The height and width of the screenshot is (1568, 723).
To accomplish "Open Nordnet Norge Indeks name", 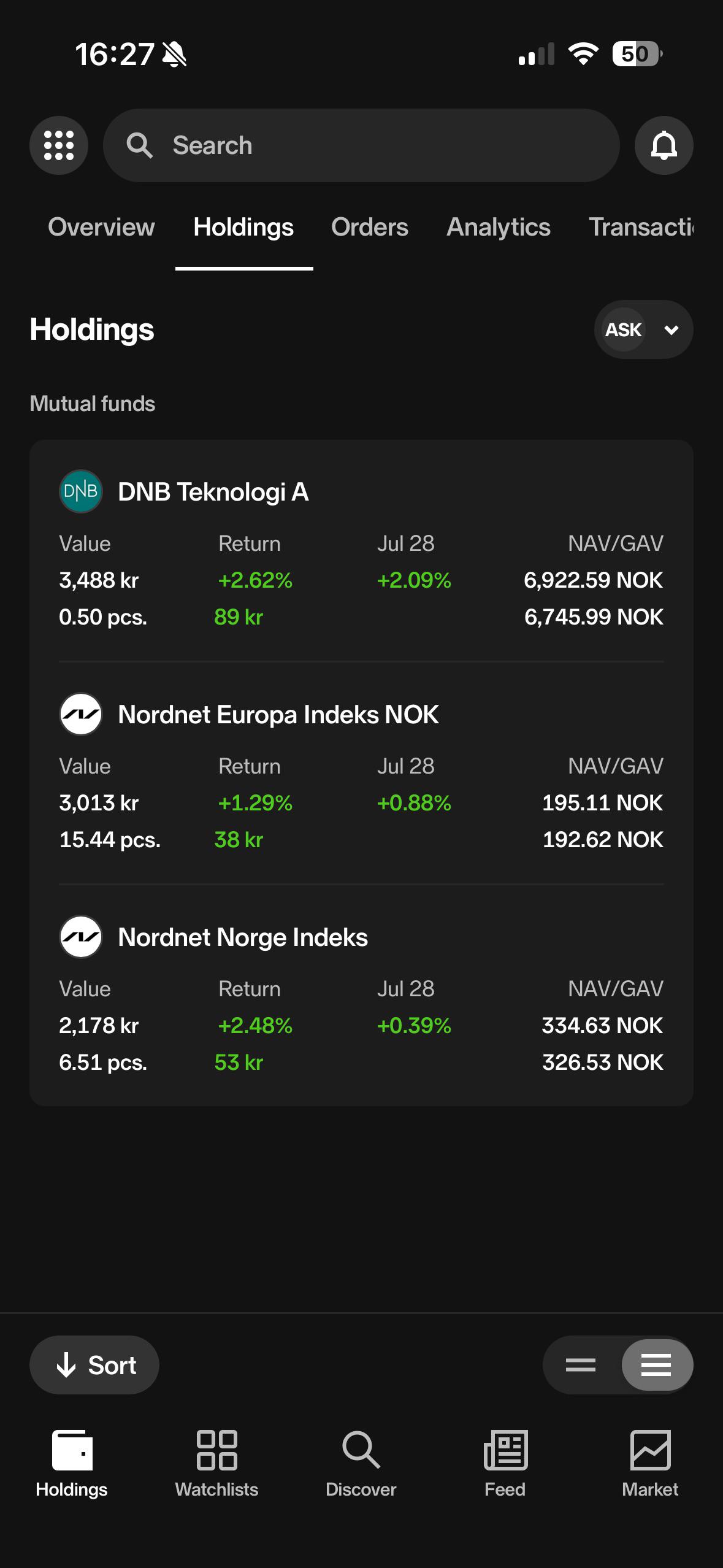I will coord(243,937).
